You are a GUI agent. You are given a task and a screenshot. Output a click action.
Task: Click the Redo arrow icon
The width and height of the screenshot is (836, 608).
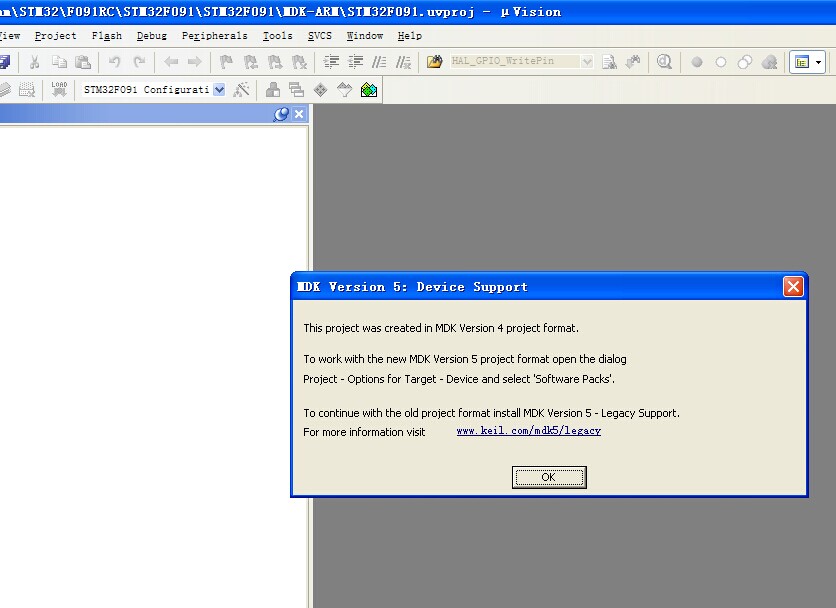click(x=139, y=62)
